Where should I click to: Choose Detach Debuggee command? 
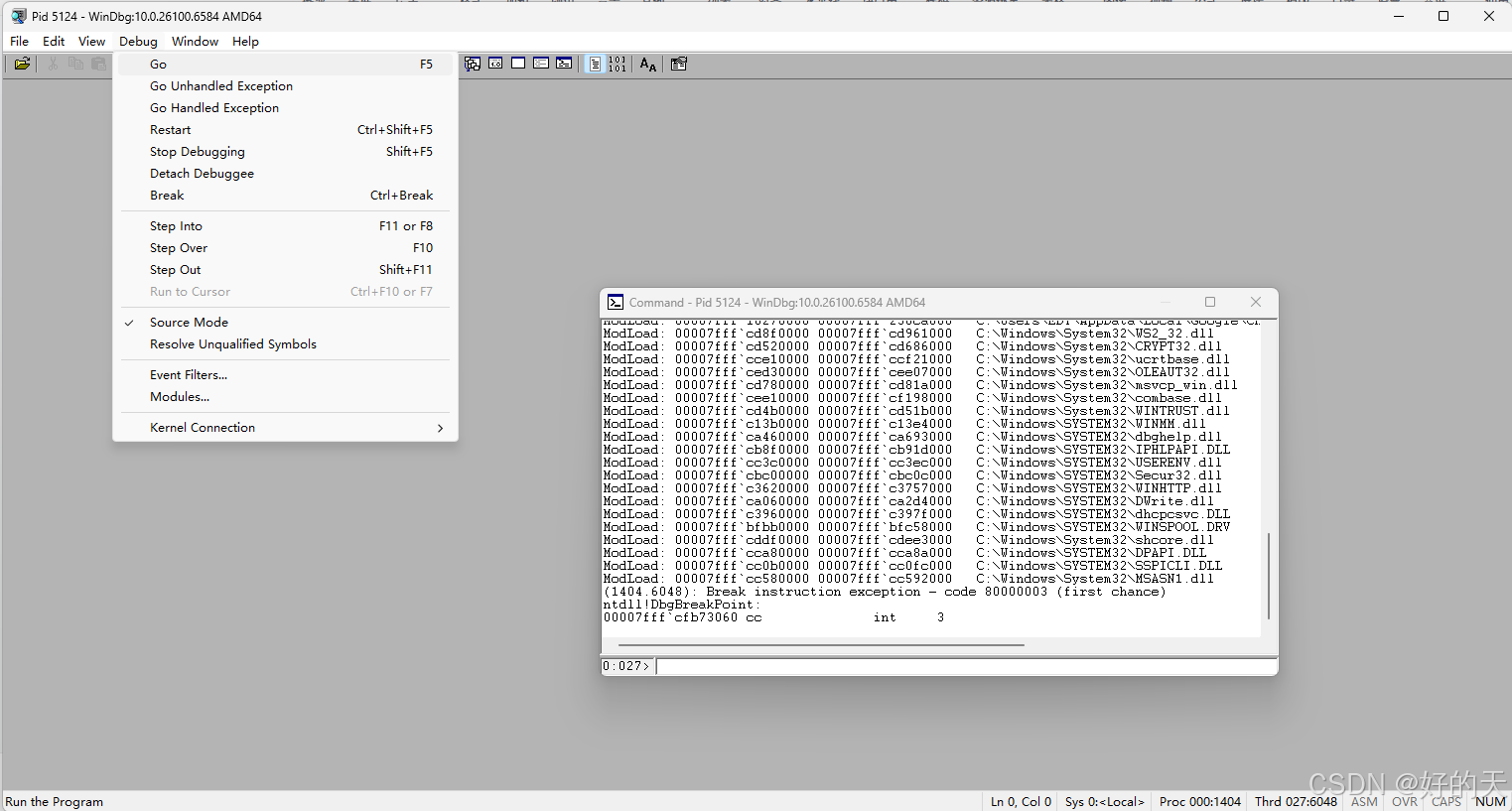[202, 173]
